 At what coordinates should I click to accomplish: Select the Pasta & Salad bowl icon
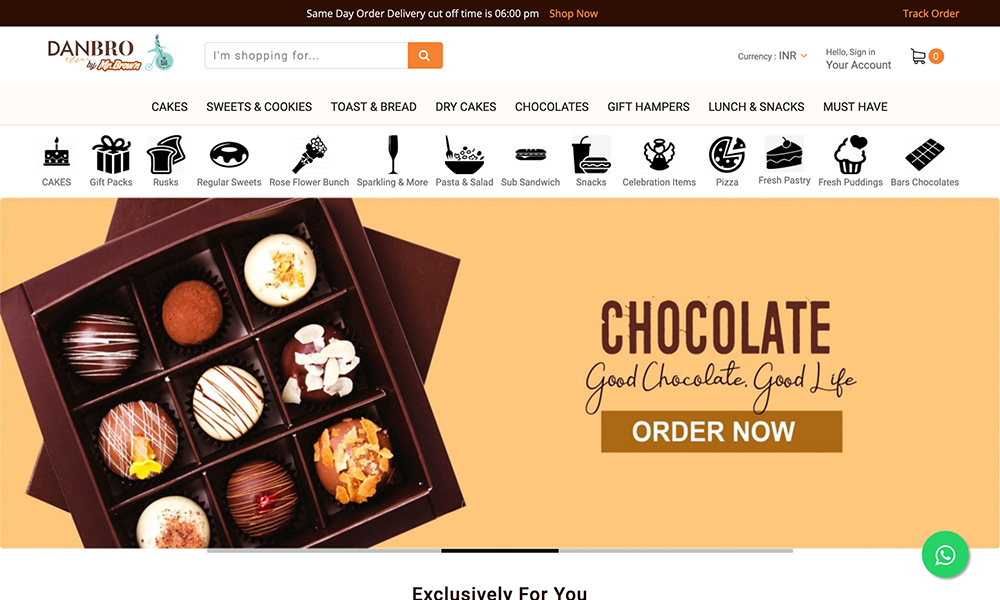464,155
